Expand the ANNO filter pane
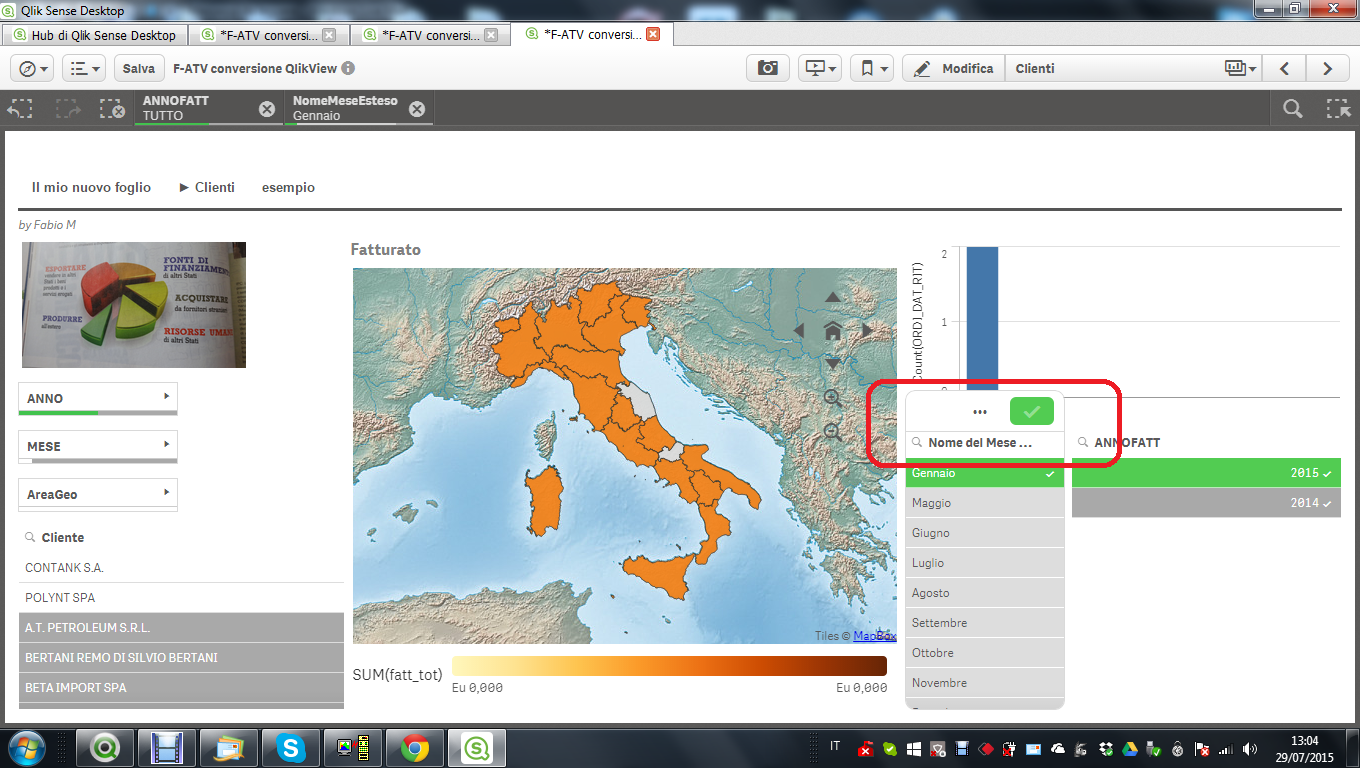This screenshot has width=1360, height=768. [x=98, y=398]
